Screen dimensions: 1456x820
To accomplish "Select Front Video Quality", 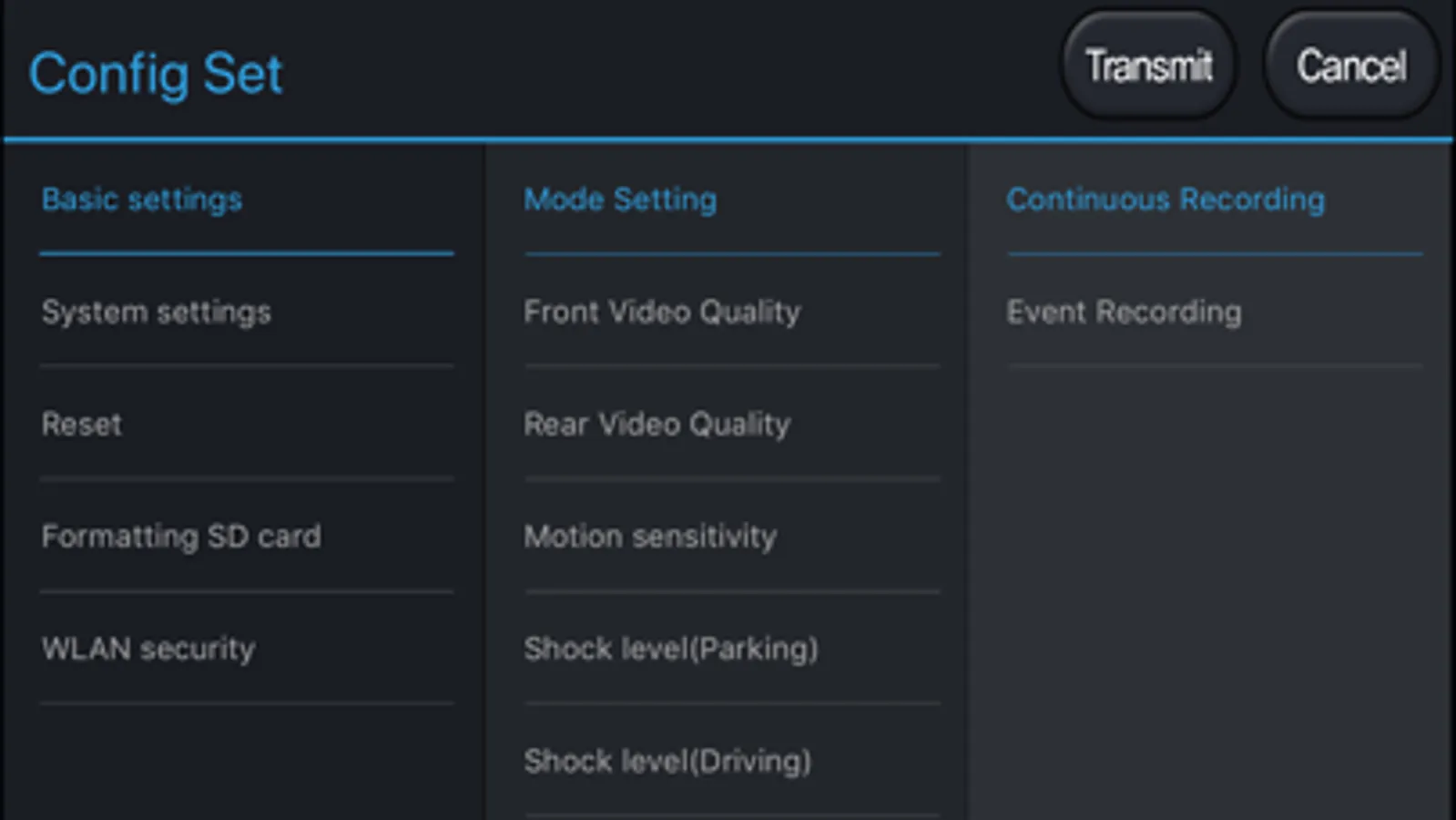I will point(662,313).
